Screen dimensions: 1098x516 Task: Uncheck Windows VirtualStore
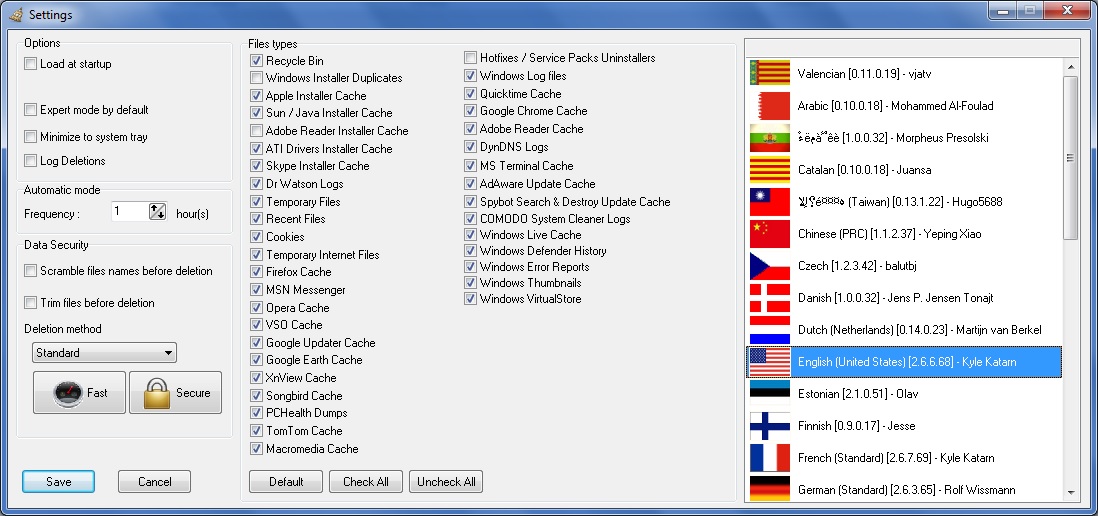471,299
